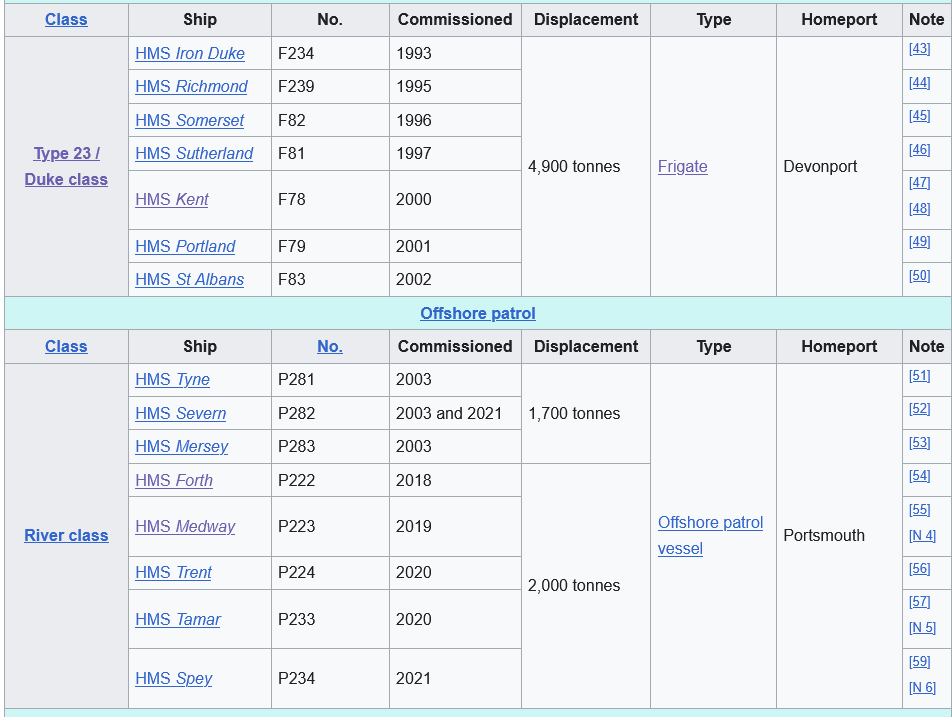Open the HMS St Albans link
The width and height of the screenshot is (952, 717).
[x=189, y=279]
